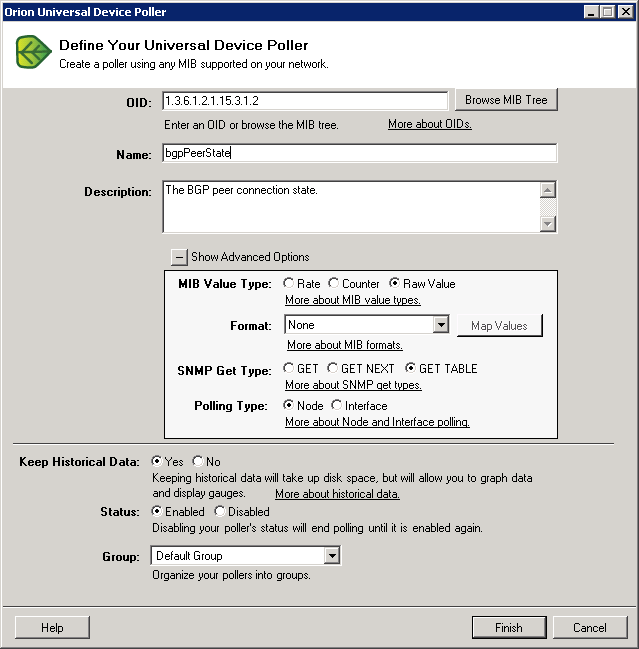This screenshot has height=649, width=639.
Task: Open the Group dropdown list
Action: pyautogui.click(x=332, y=556)
